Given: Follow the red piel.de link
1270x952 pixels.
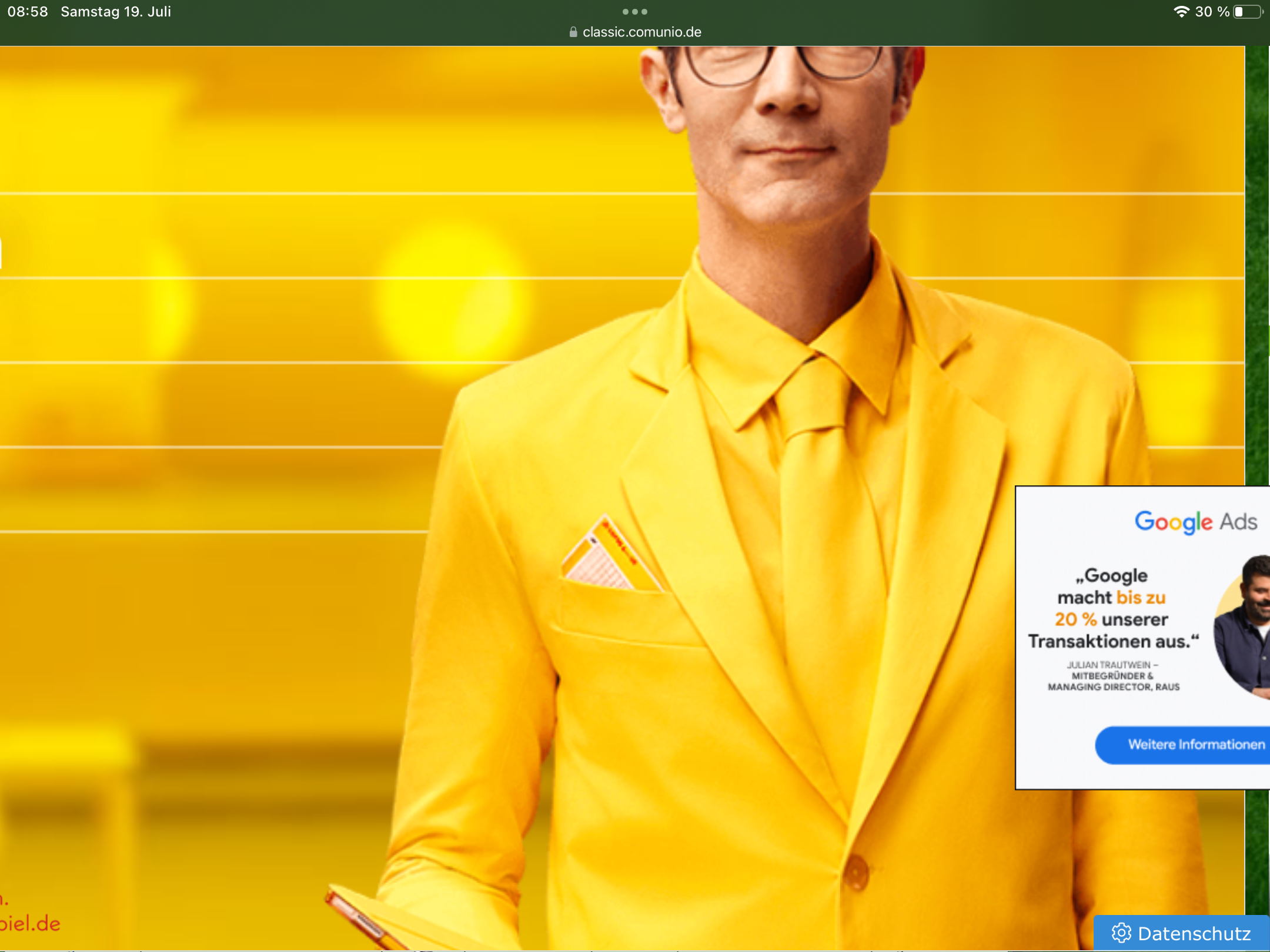Looking at the screenshot, I should click(29, 924).
